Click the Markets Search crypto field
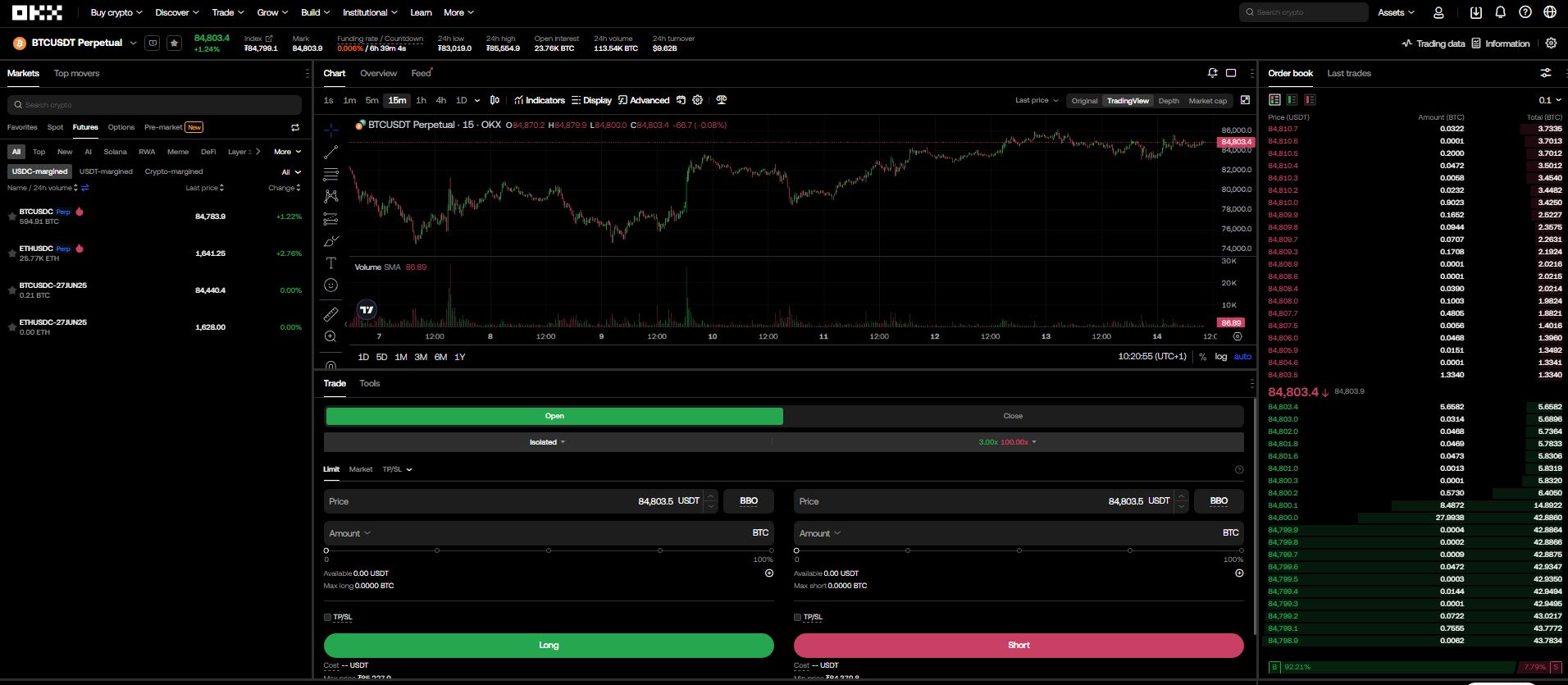1568x685 pixels. click(154, 105)
